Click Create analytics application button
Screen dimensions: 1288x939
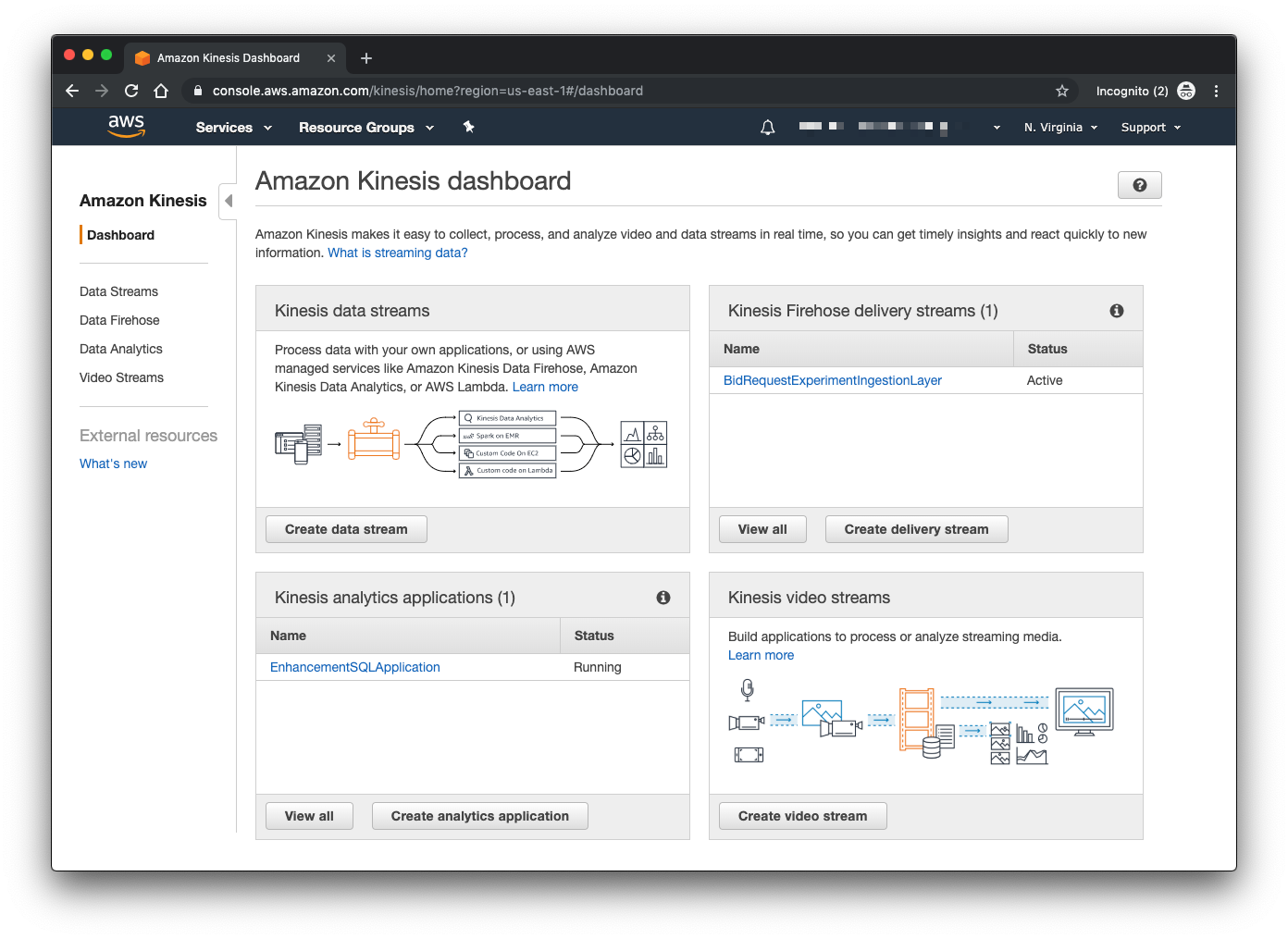click(479, 816)
